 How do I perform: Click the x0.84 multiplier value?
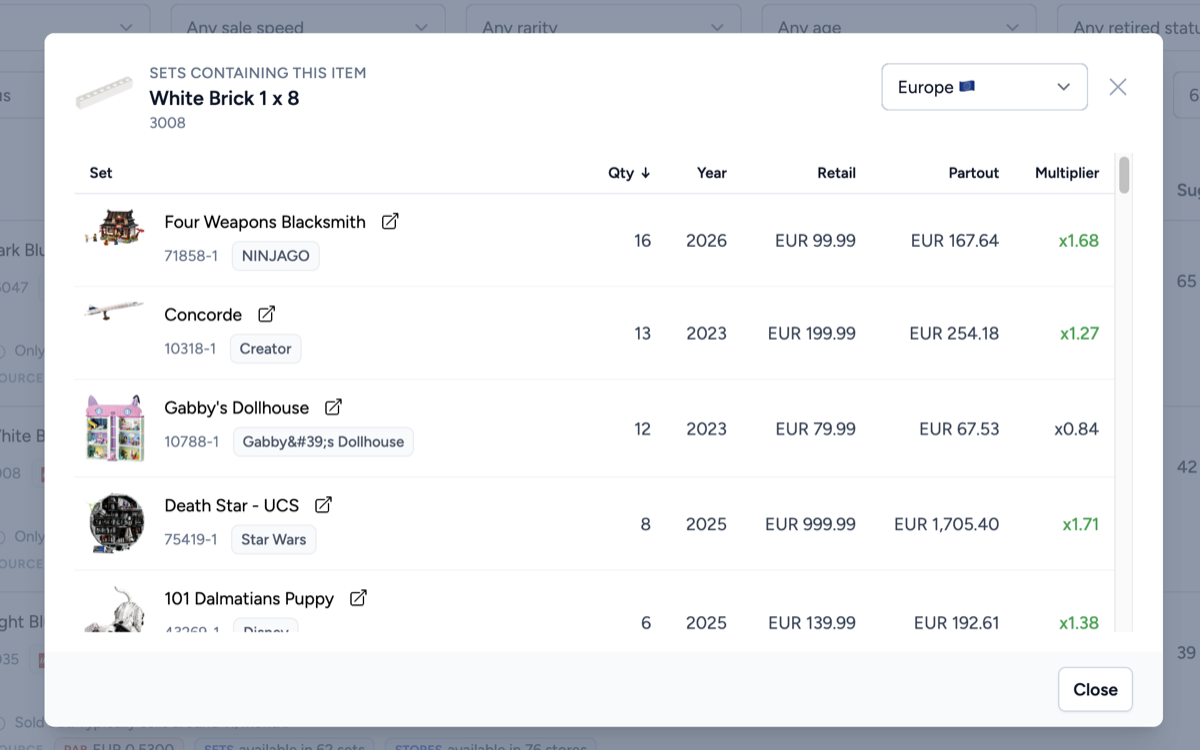click(x=1076, y=429)
